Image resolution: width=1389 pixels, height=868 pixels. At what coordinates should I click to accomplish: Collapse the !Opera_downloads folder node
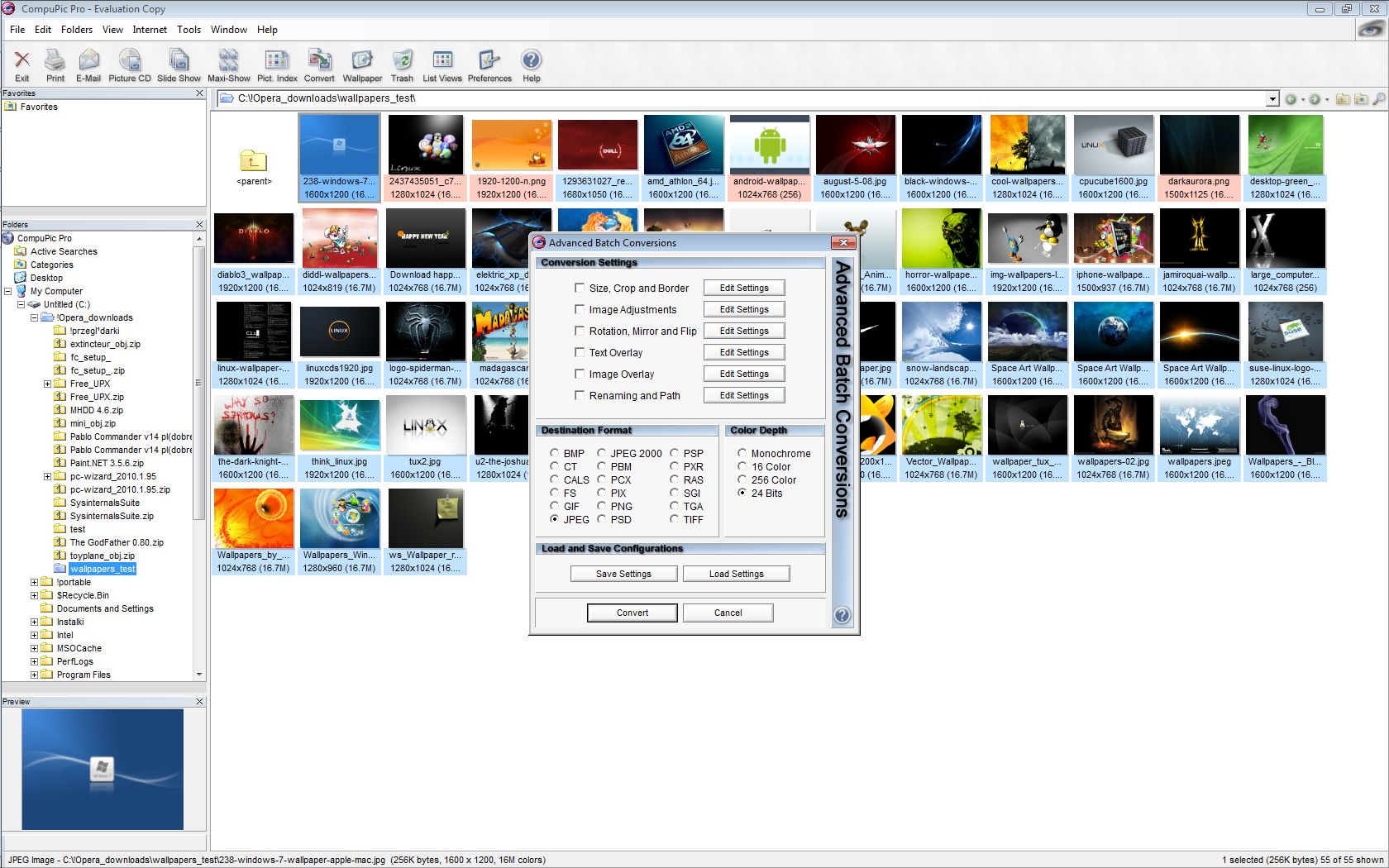click(35, 317)
